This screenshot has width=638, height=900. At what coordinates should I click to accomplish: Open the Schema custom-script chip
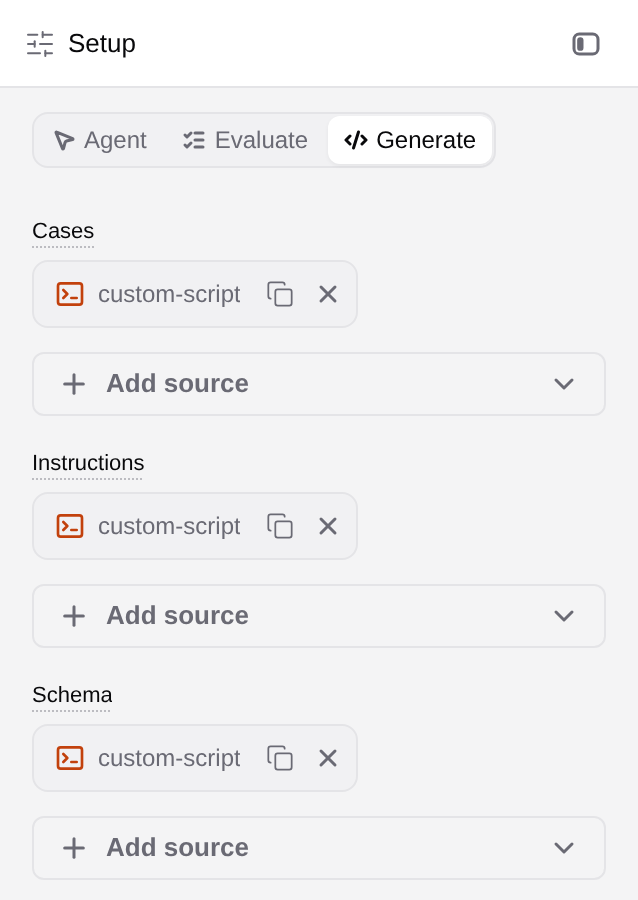(x=195, y=758)
